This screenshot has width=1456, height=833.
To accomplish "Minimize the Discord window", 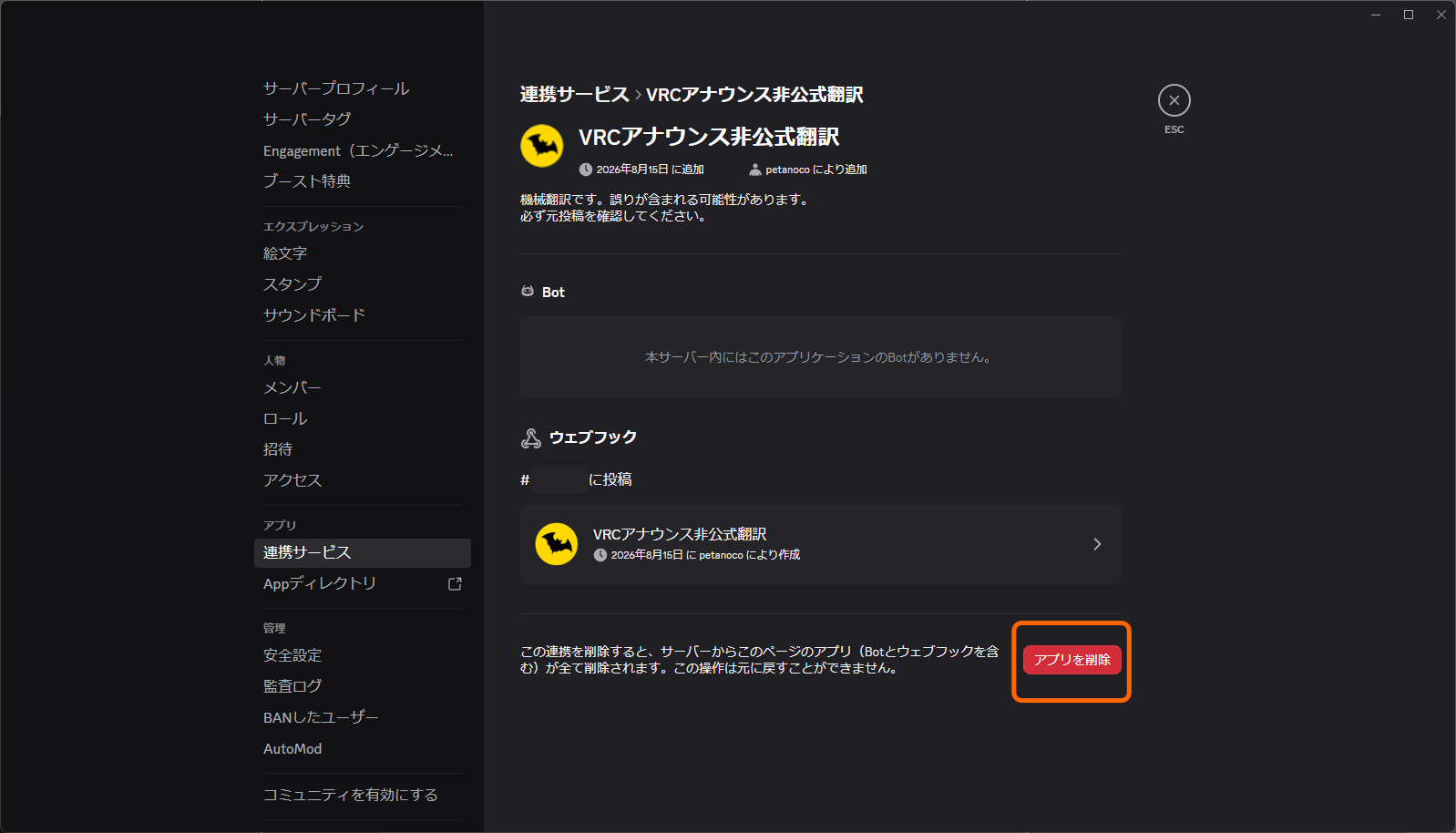I will [1376, 15].
